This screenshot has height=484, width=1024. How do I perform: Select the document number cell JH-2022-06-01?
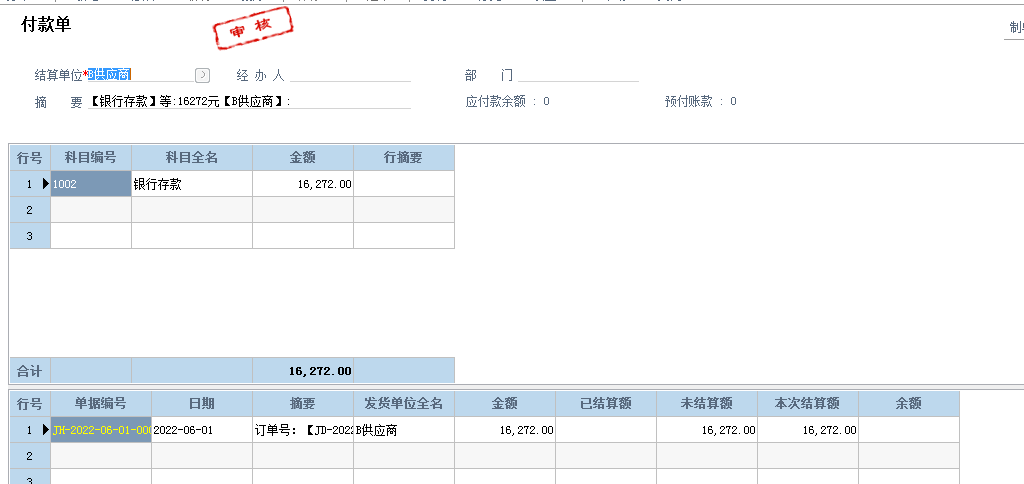(101, 430)
